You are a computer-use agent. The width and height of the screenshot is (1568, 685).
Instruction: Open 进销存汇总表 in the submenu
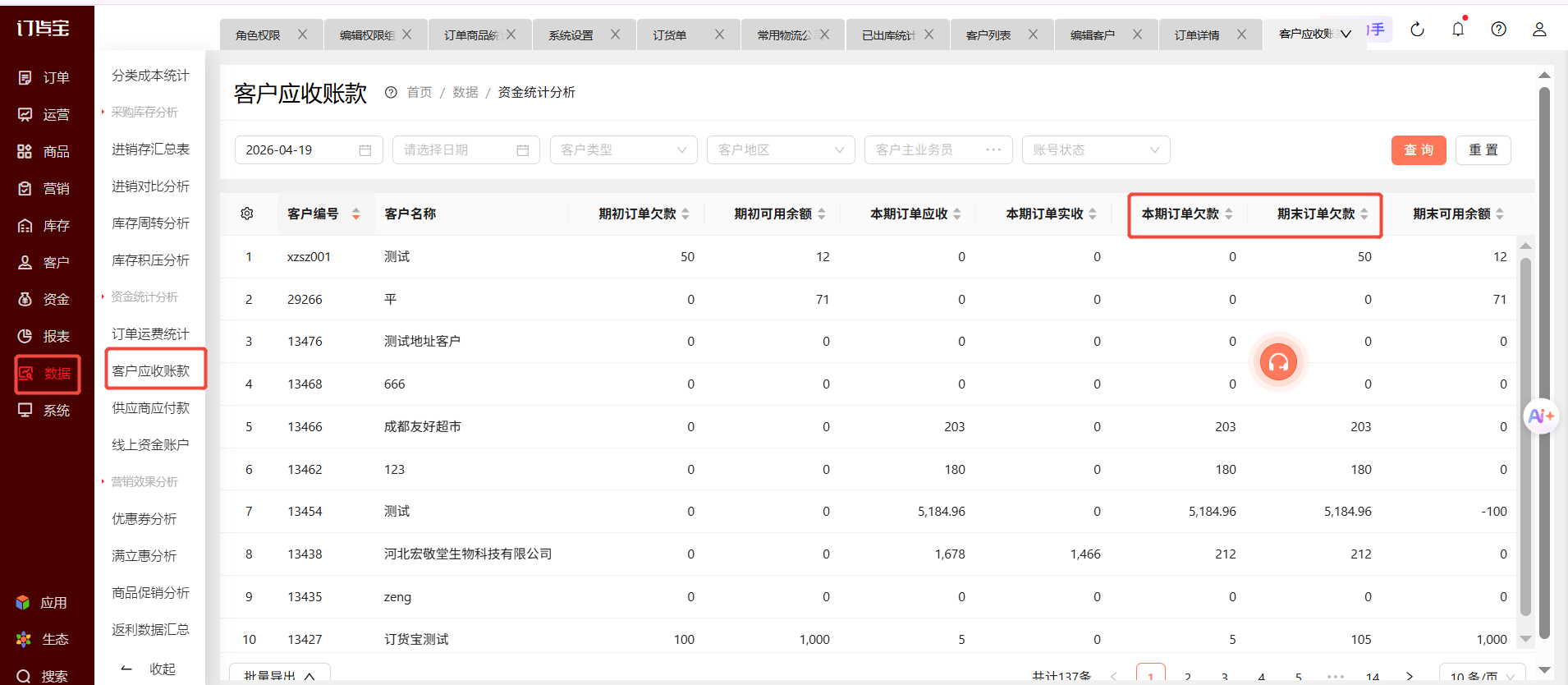[x=150, y=149]
